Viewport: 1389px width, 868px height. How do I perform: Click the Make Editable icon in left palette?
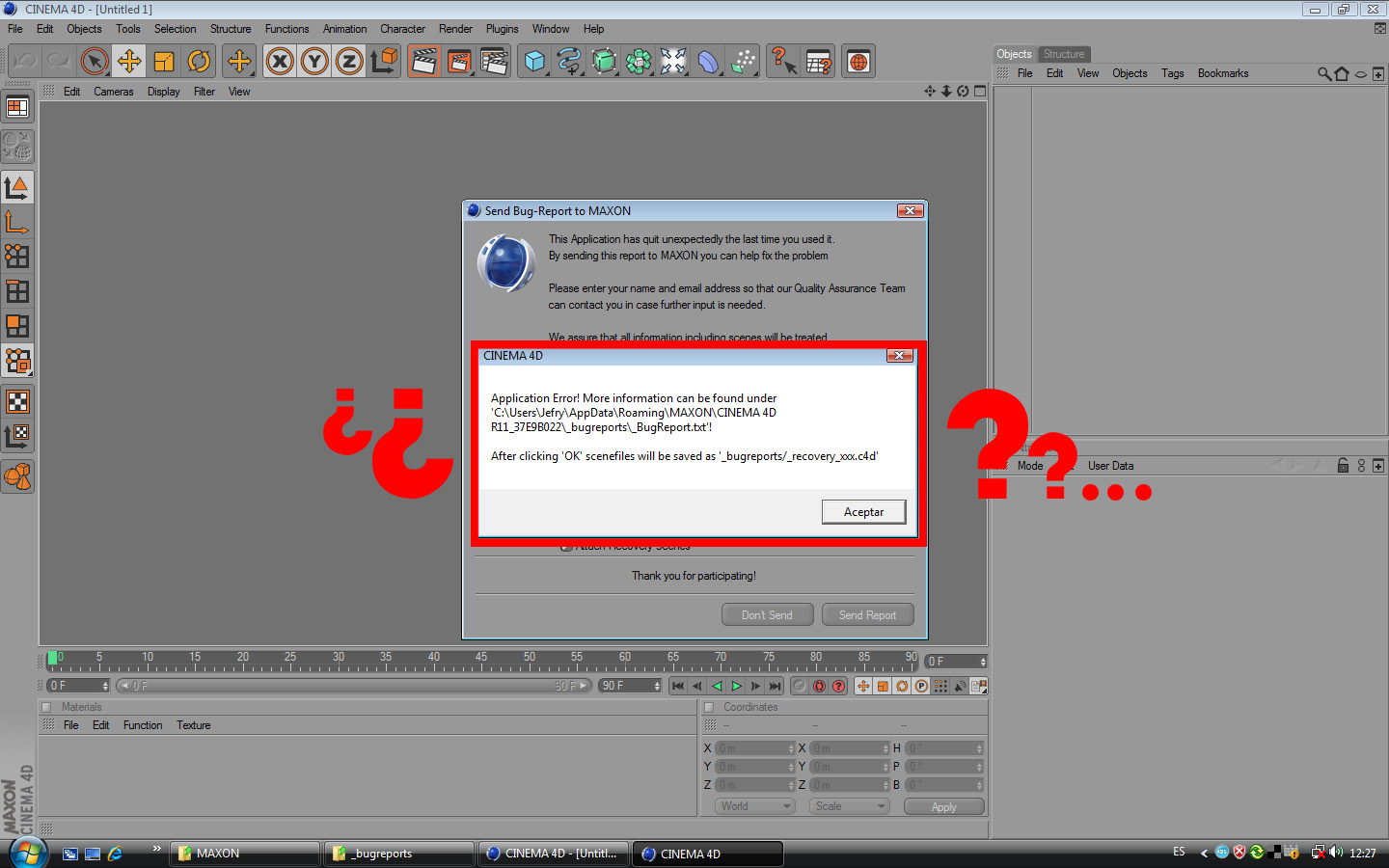(x=17, y=147)
